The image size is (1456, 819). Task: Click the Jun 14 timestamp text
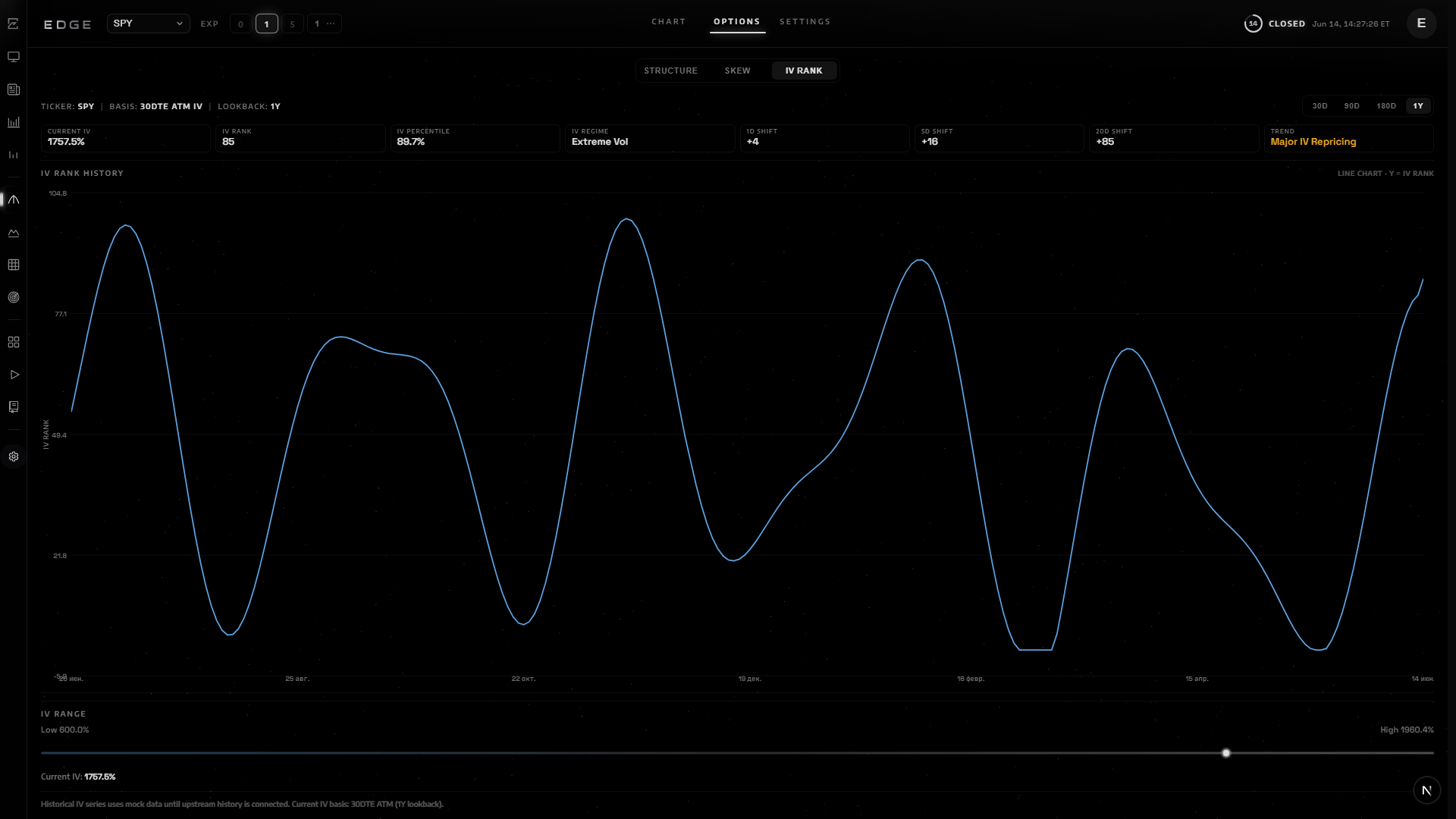(1351, 24)
